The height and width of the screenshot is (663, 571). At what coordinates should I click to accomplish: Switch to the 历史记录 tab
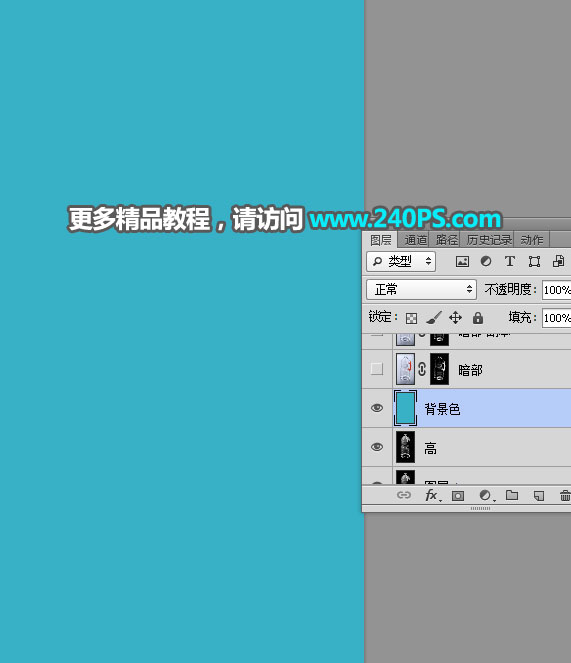(x=489, y=240)
